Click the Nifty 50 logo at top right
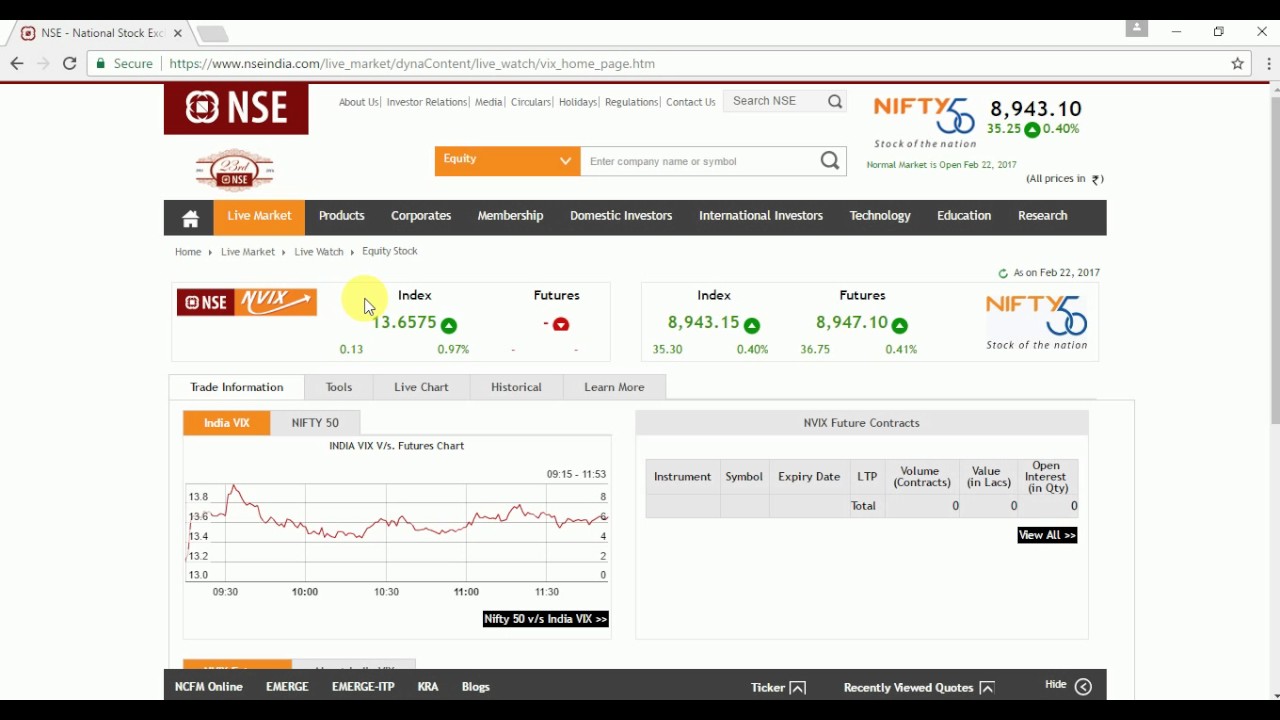The width and height of the screenshot is (1280, 720). tap(924, 122)
